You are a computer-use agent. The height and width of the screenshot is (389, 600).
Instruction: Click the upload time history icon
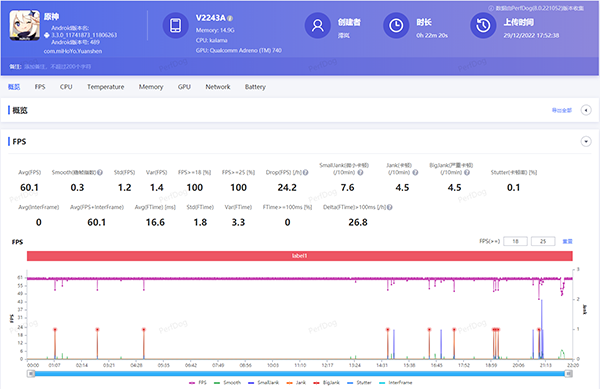[x=483, y=26]
